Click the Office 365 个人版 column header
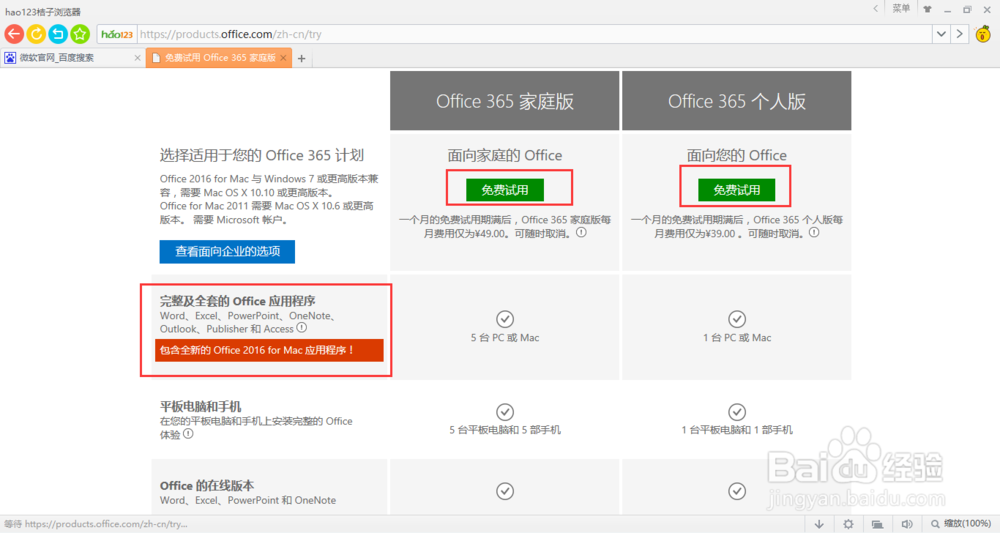This screenshot has width=1000, height=533. tap(737, 101)
